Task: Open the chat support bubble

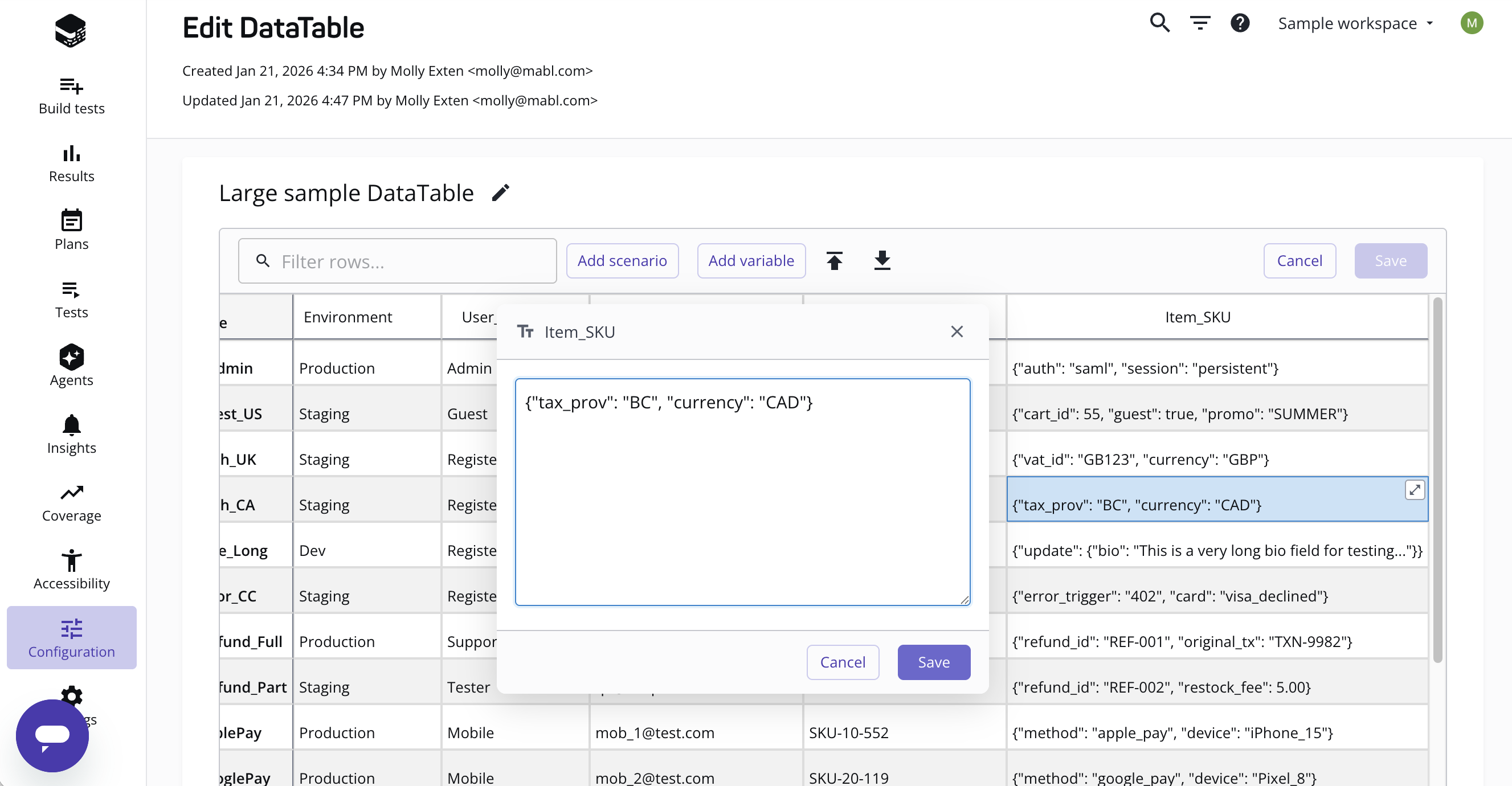Action: pos(52,735)
